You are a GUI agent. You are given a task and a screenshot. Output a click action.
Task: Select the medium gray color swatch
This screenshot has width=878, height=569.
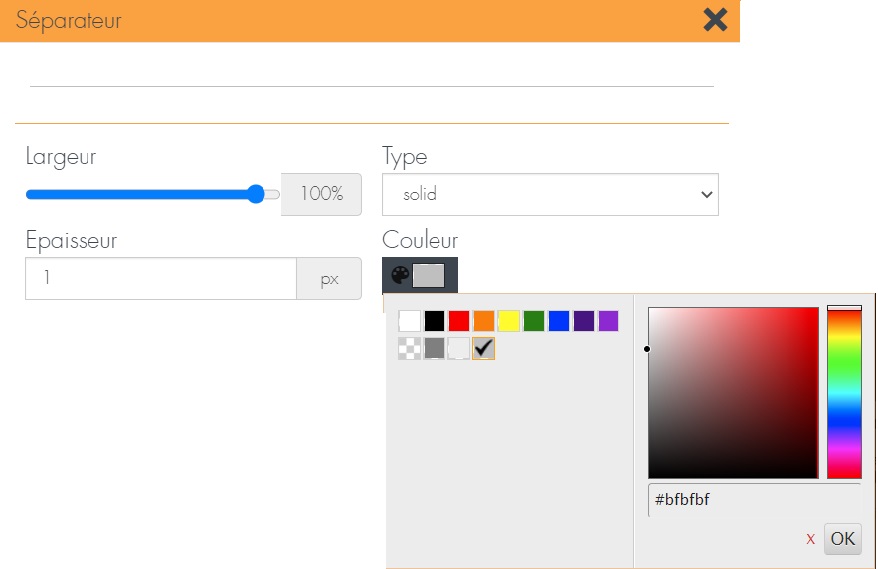[434, 348]
